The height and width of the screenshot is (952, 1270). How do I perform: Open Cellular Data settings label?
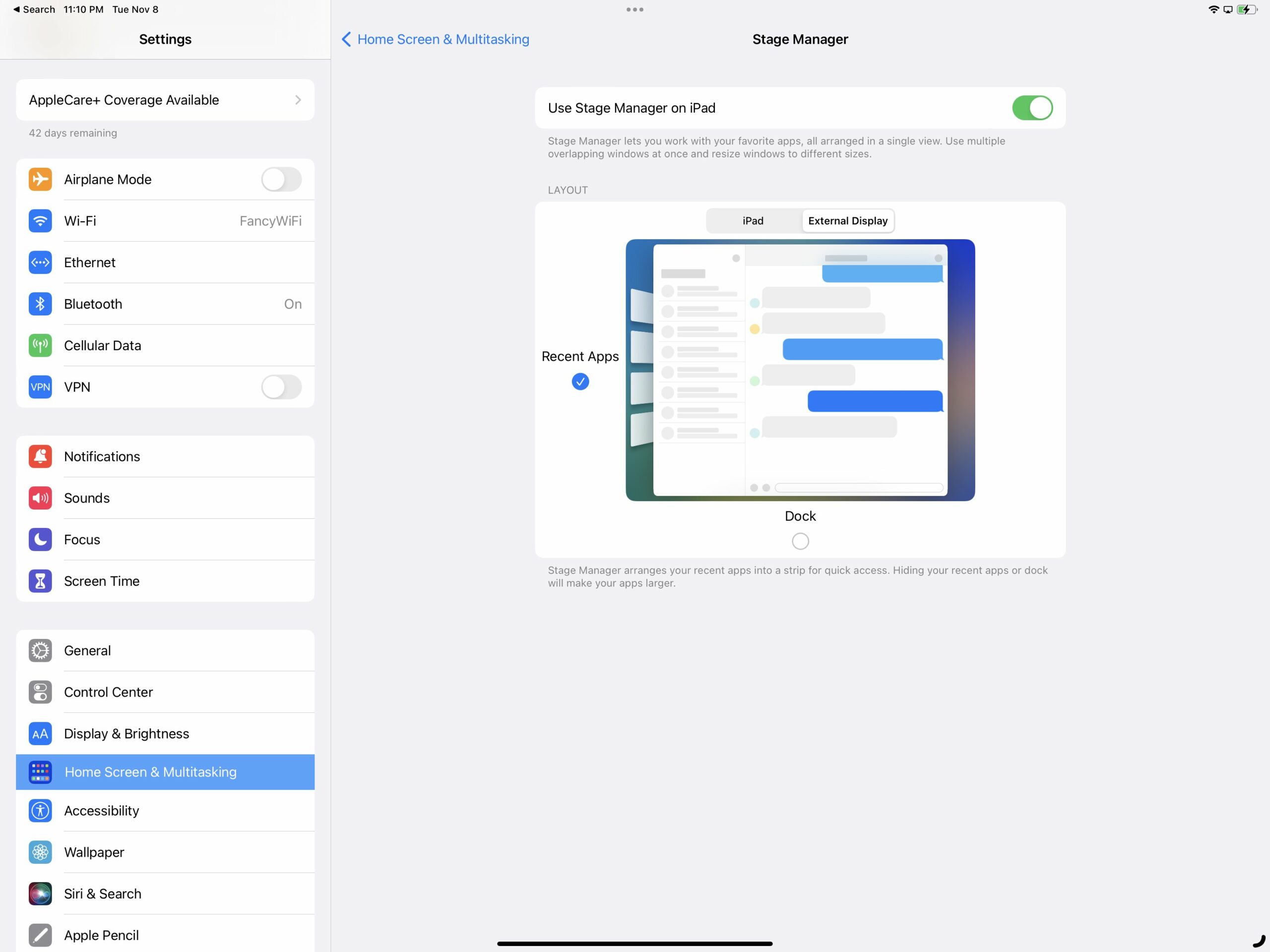(x=103, y=346)
